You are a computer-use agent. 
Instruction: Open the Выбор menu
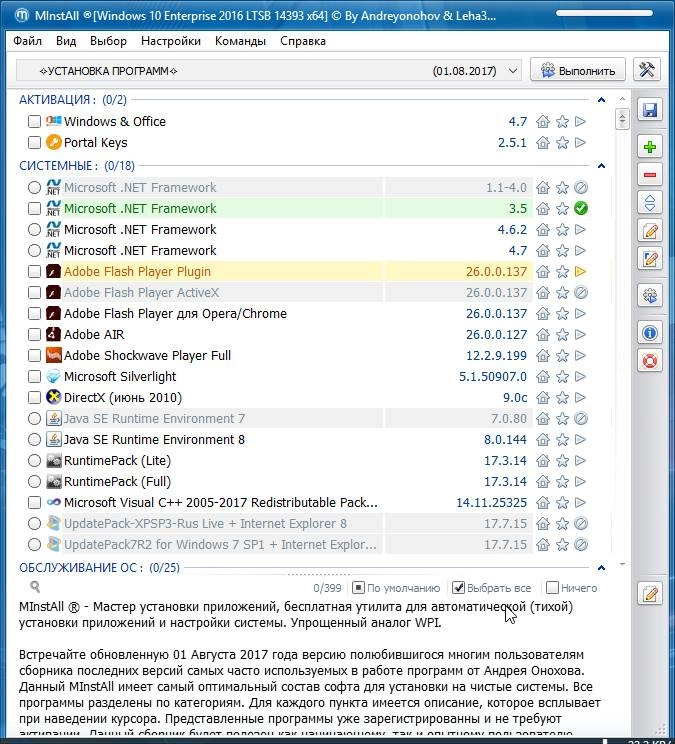(x=108, y=41)
